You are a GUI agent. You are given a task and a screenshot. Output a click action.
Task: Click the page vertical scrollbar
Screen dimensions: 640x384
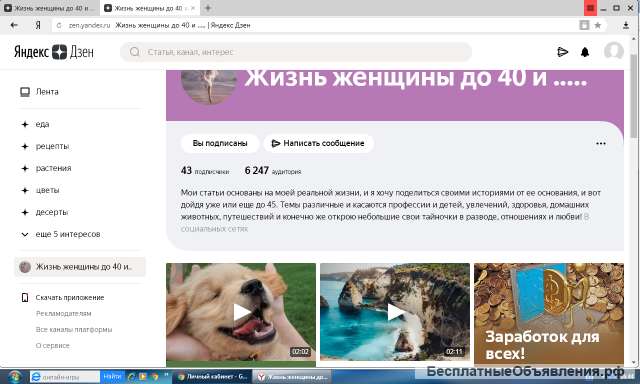coord(634,96)
